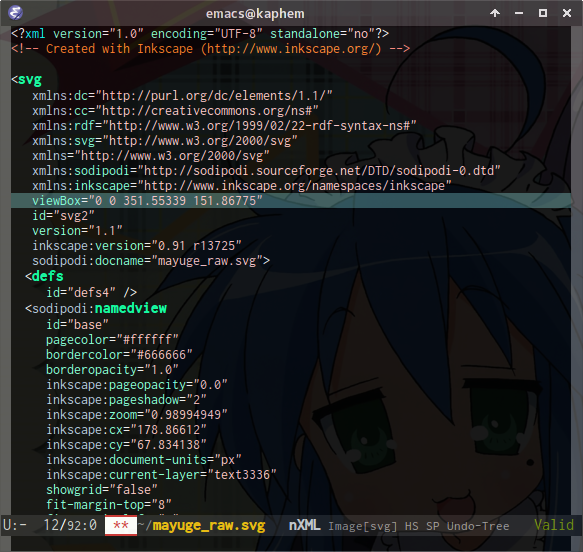Click the SP minor mode indicator
Screen dimensions: 583x552
[432, 526]
